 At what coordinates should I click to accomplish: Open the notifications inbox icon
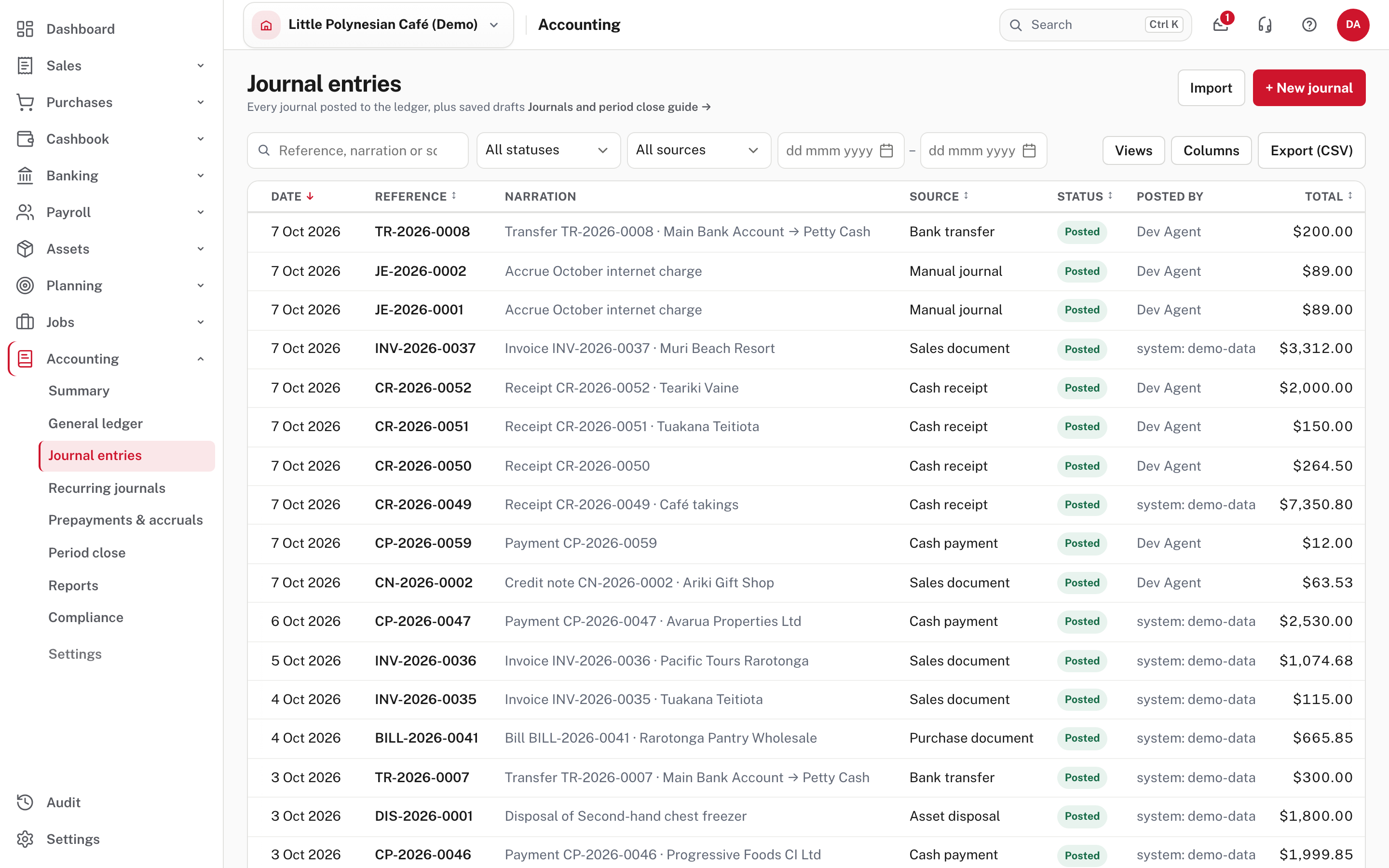[x=1221, y=25]
